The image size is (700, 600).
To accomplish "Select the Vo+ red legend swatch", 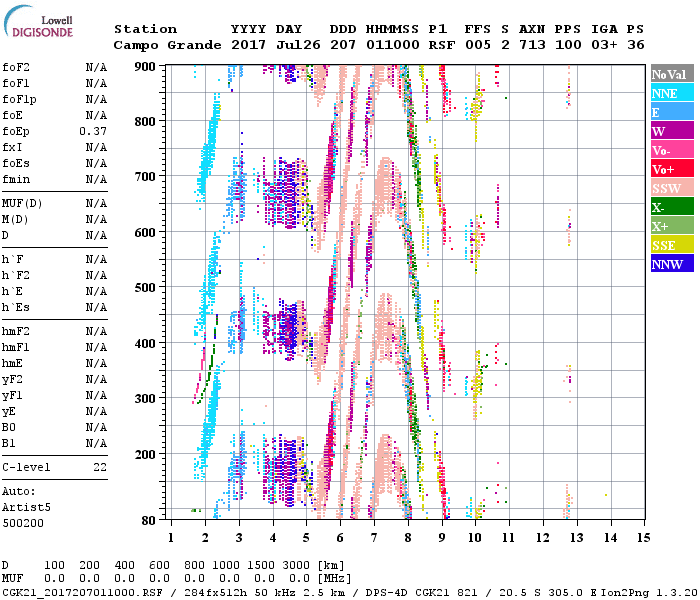I will [671, 170].
